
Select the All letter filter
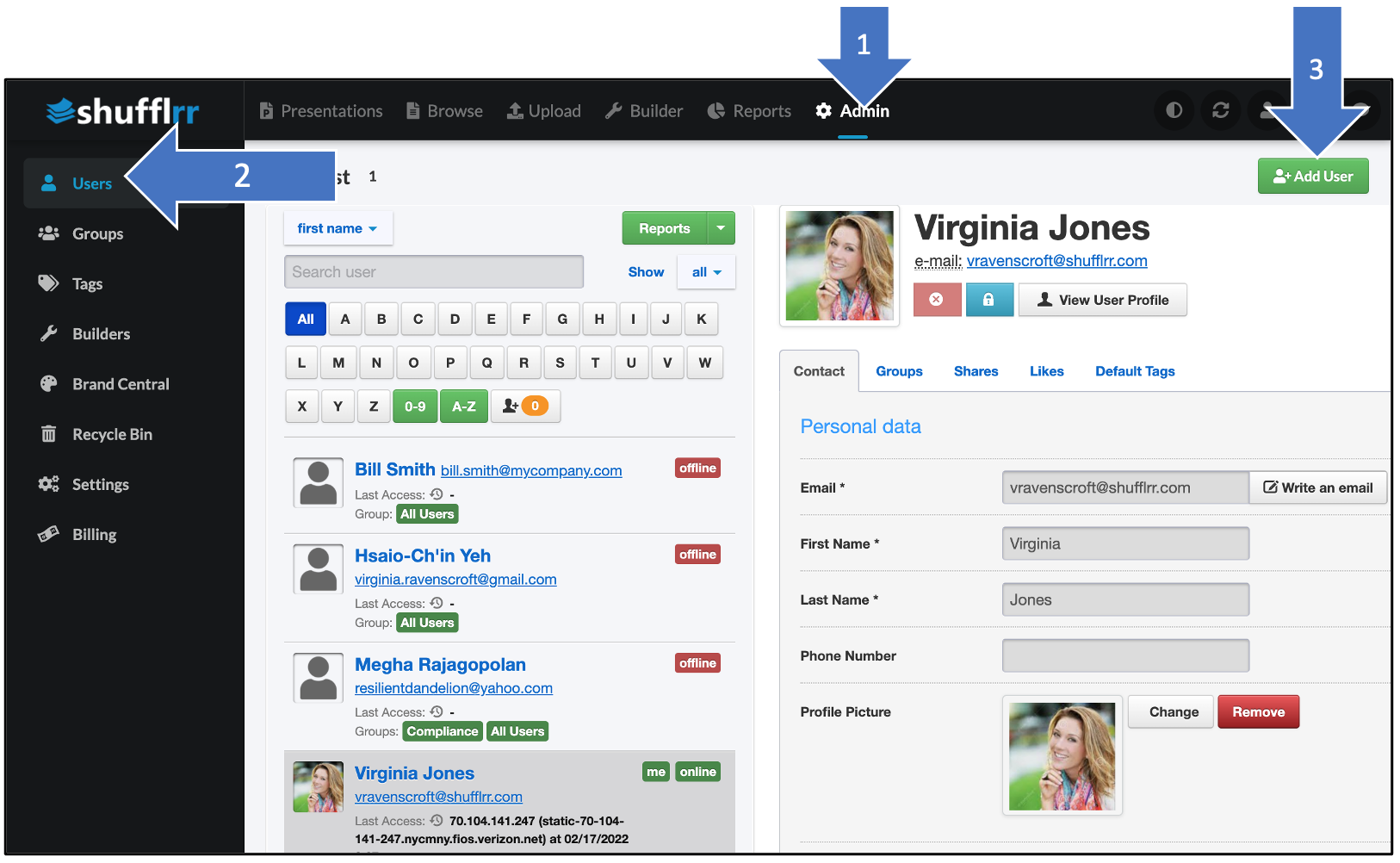pyautogui.click(x=306, y=319)
